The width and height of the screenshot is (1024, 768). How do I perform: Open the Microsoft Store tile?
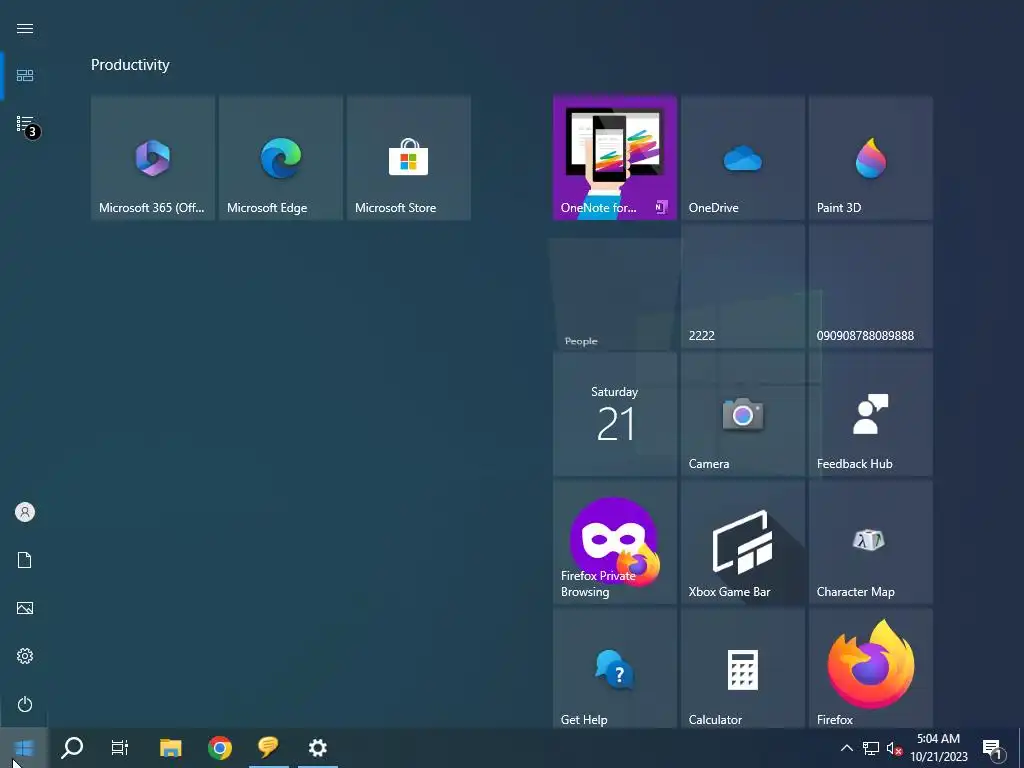pyautogui.click(x=409, y=157)
